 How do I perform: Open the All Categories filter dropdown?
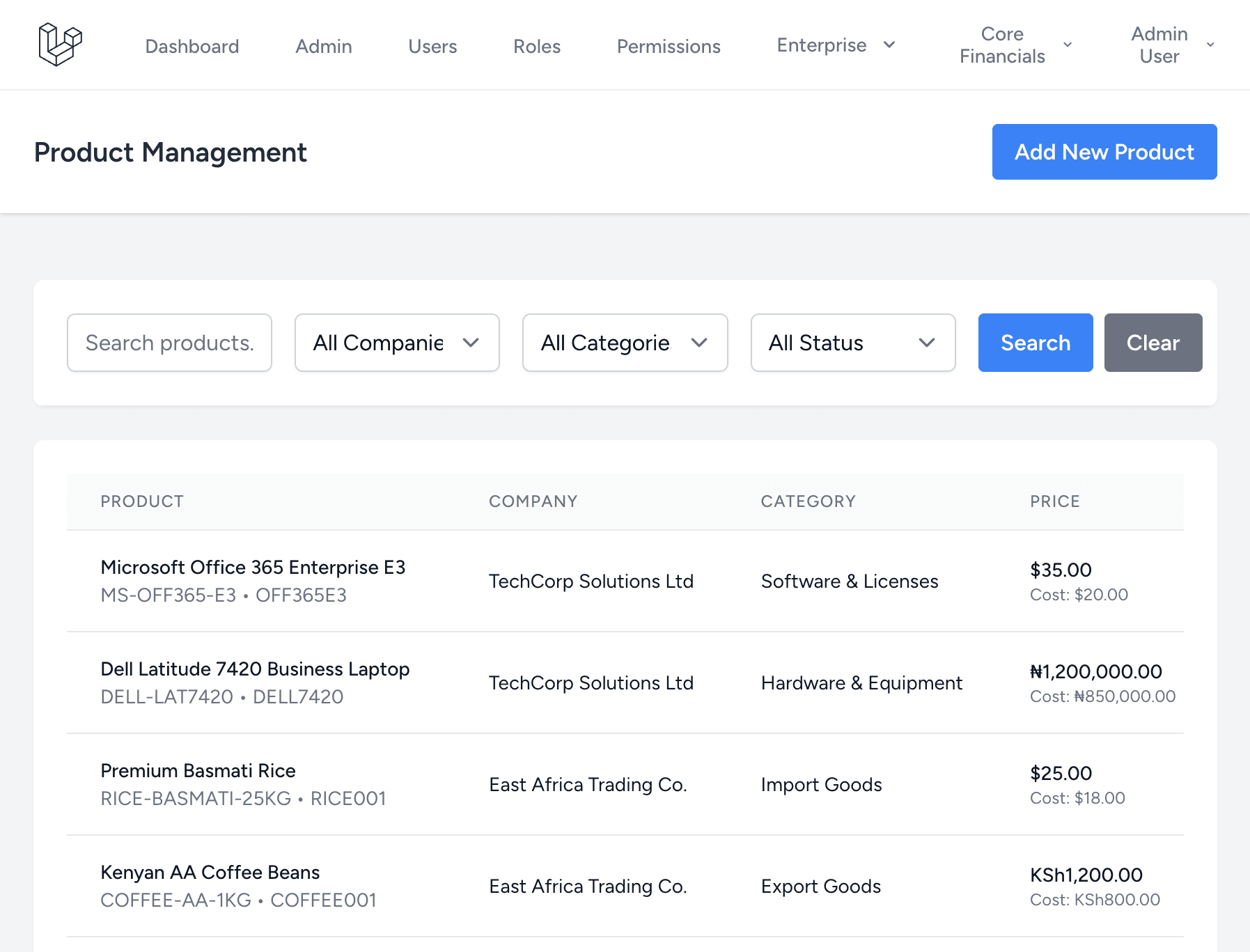coord(625,343)
